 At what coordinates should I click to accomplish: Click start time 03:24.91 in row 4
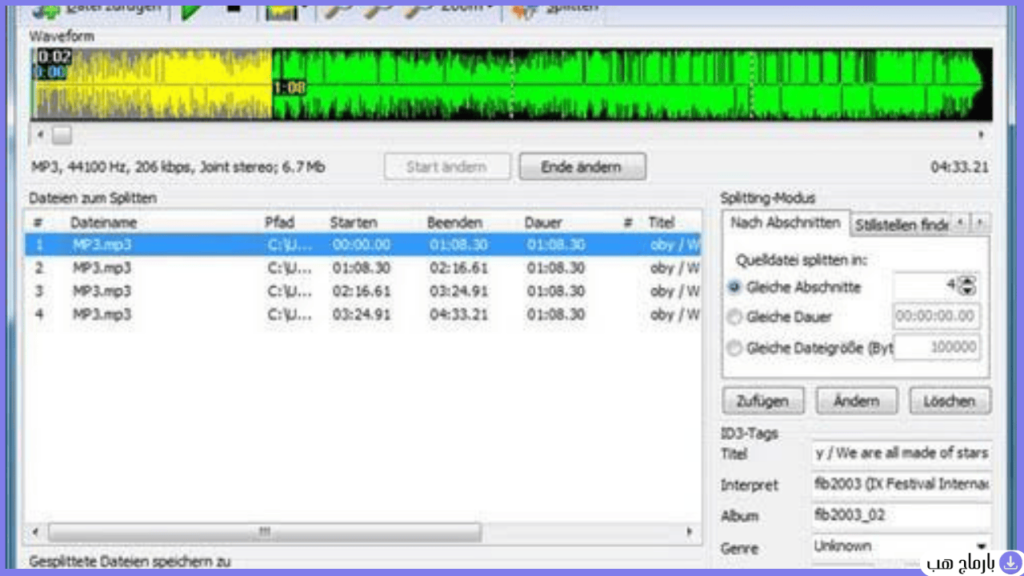[x=361, y=314]
